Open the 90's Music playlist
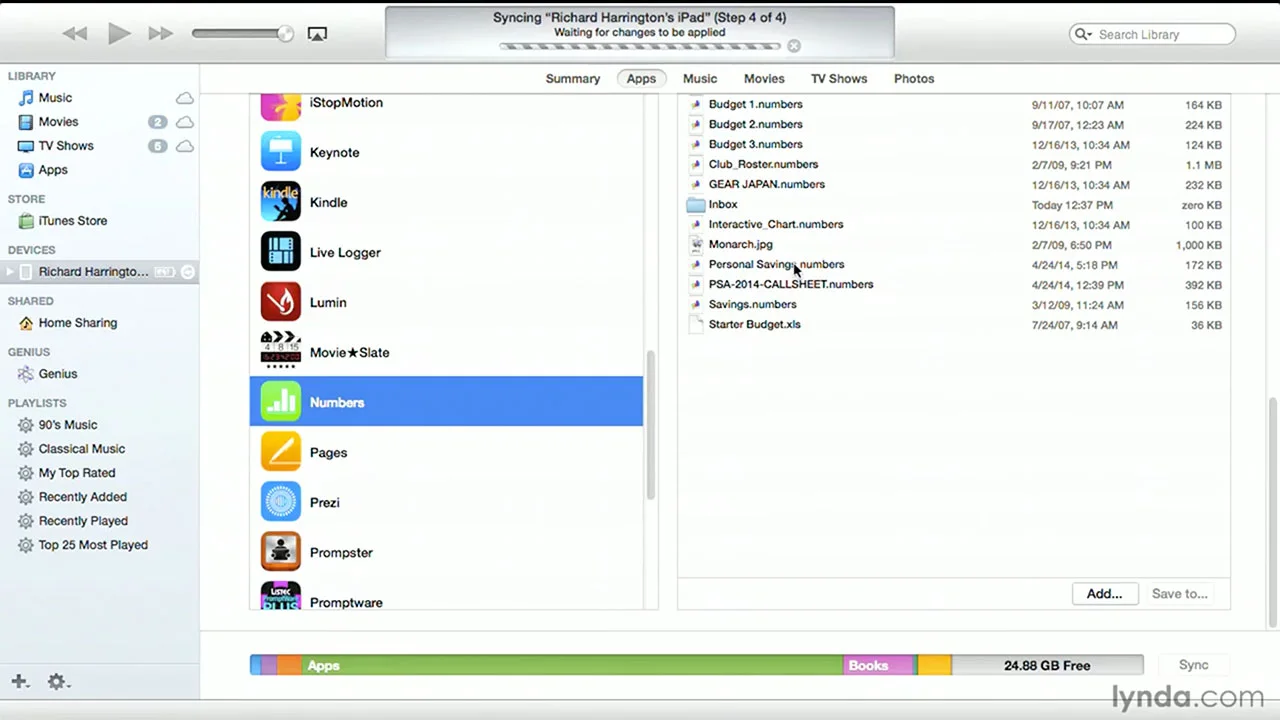The width and height of the screenshot is (1280, 720). click(67, 425)
